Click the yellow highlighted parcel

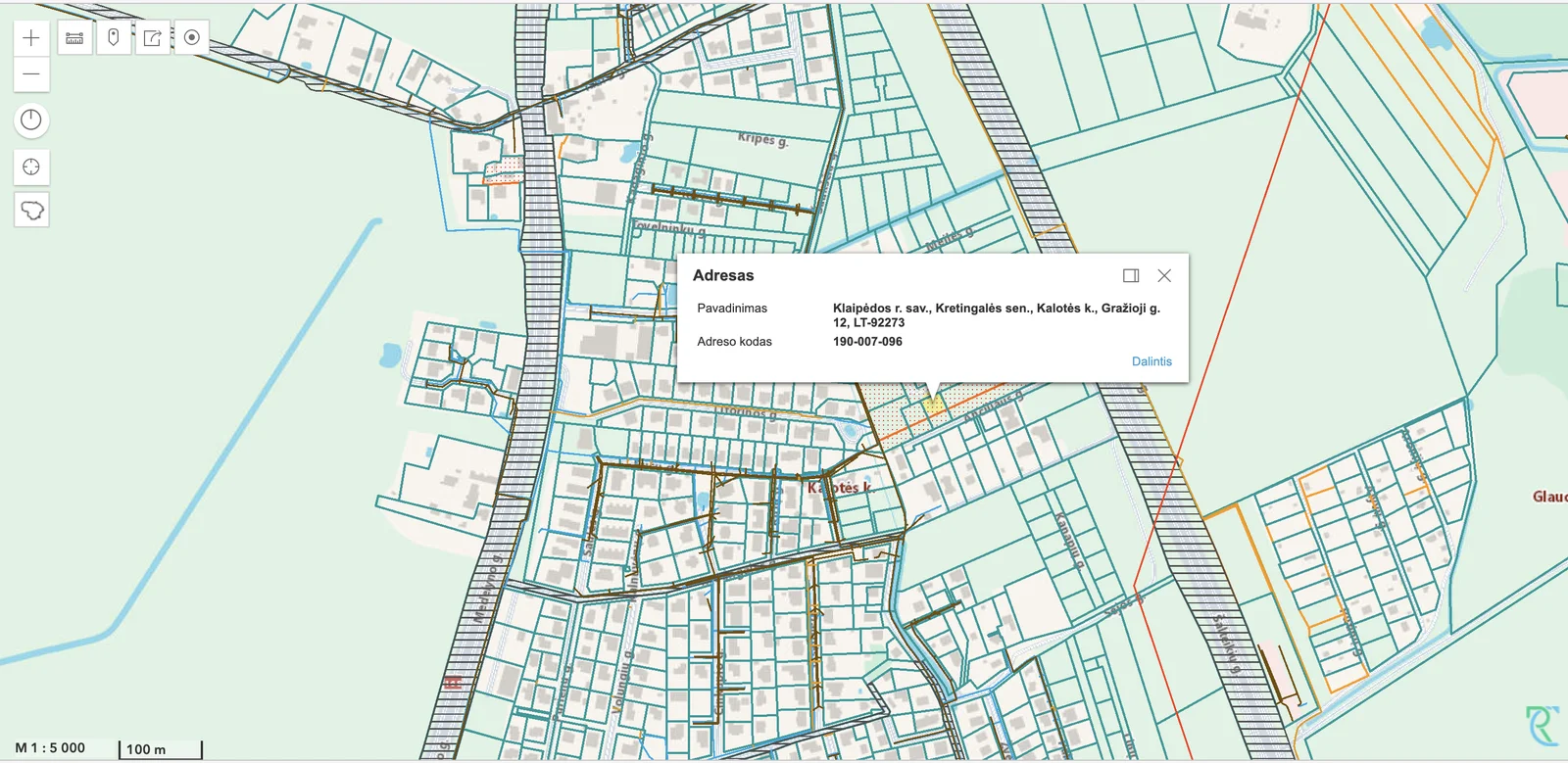934,404
